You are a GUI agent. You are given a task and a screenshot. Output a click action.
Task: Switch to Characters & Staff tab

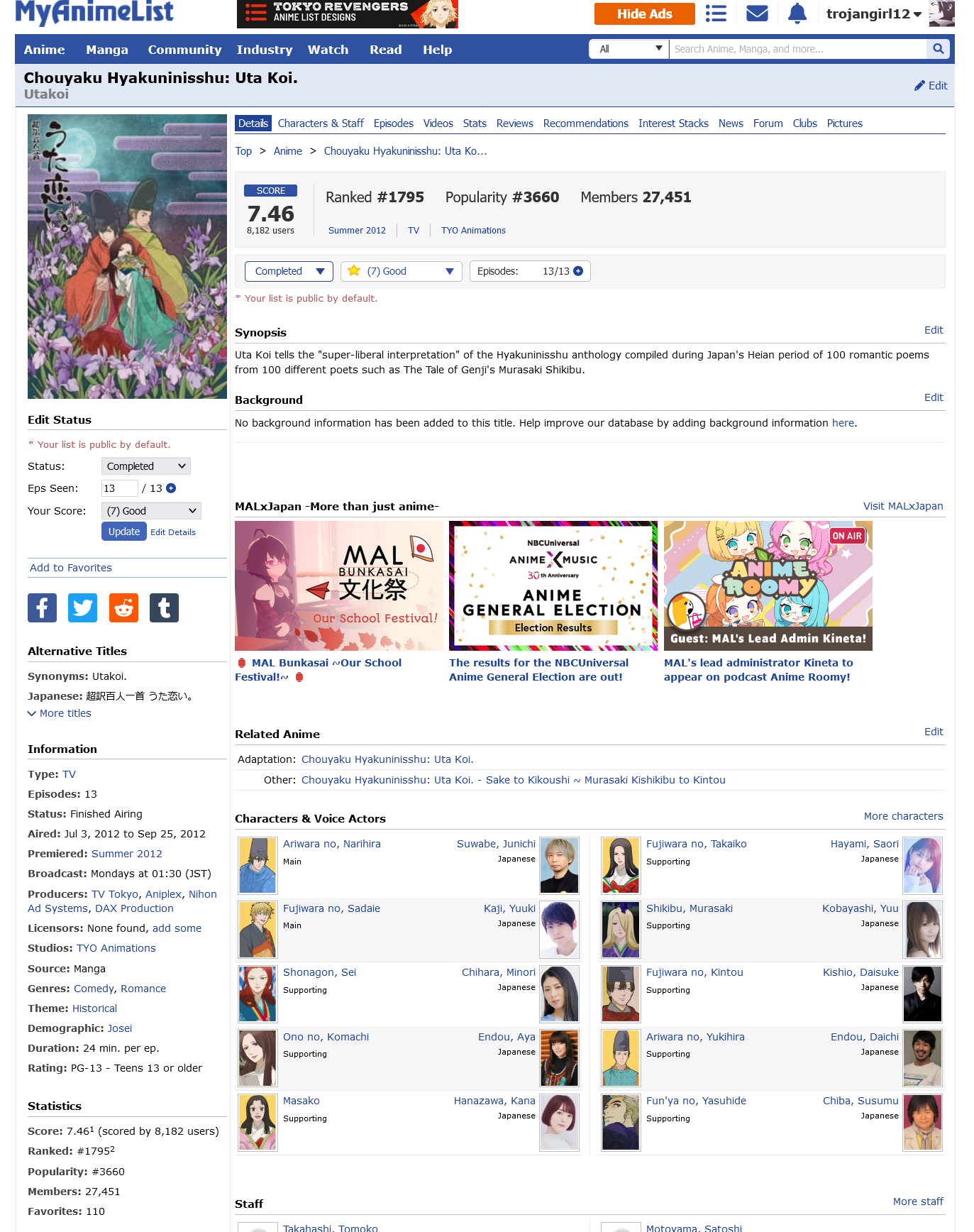(321, 123)
